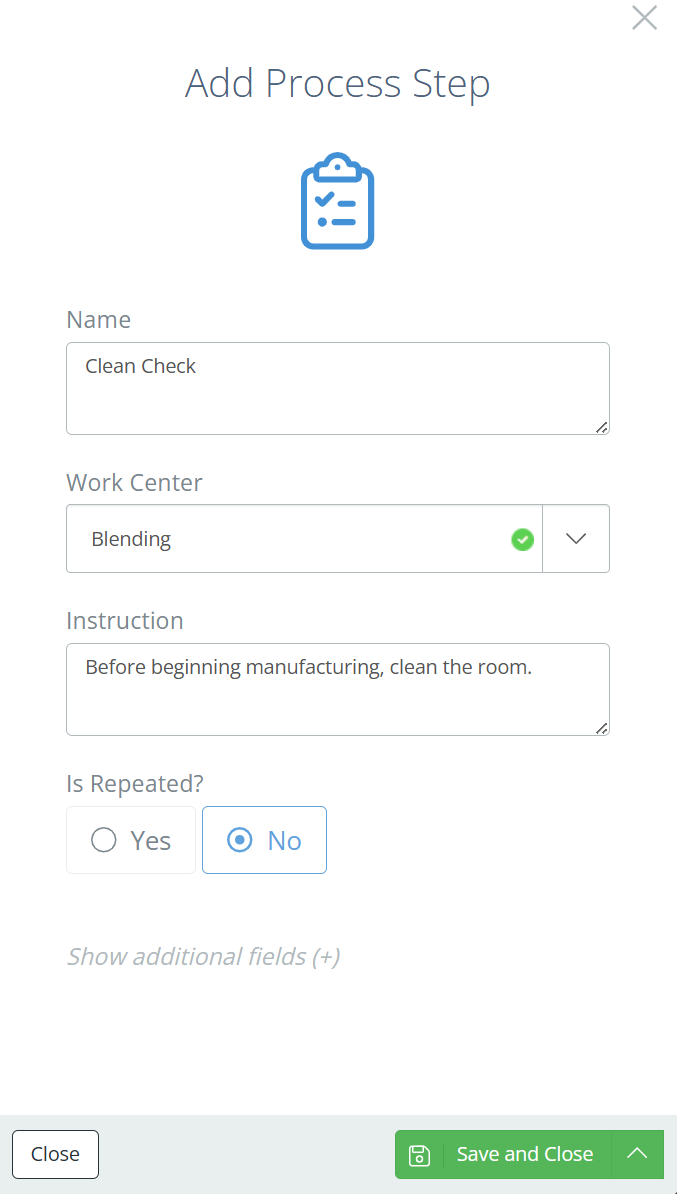Click the Instruction field label
This screenshot has height=1194, width=677.
click(x=125, y=621)
